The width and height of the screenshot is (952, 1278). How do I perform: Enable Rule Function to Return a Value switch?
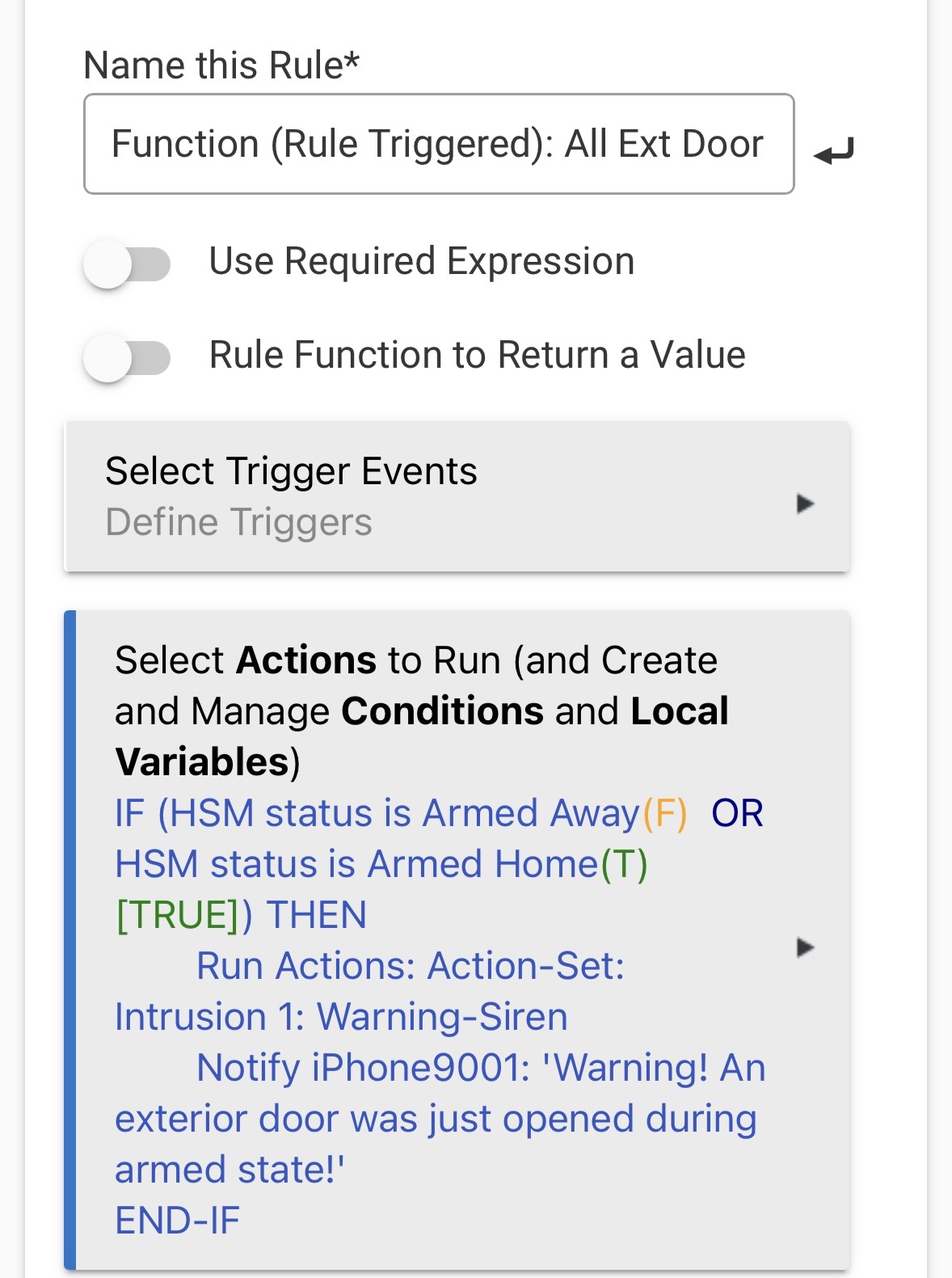[127, 358]
